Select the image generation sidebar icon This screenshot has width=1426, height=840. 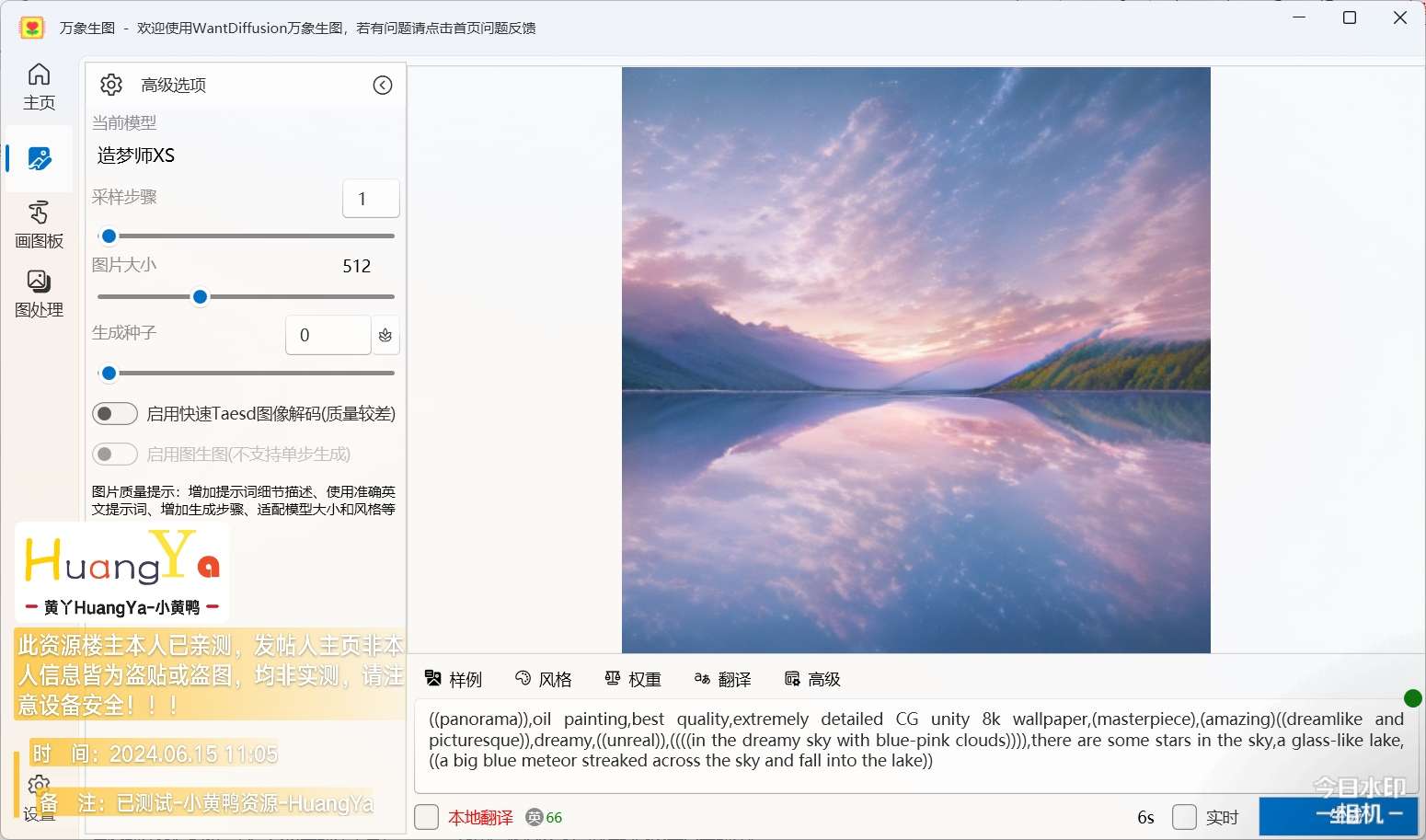coord(39,158)
